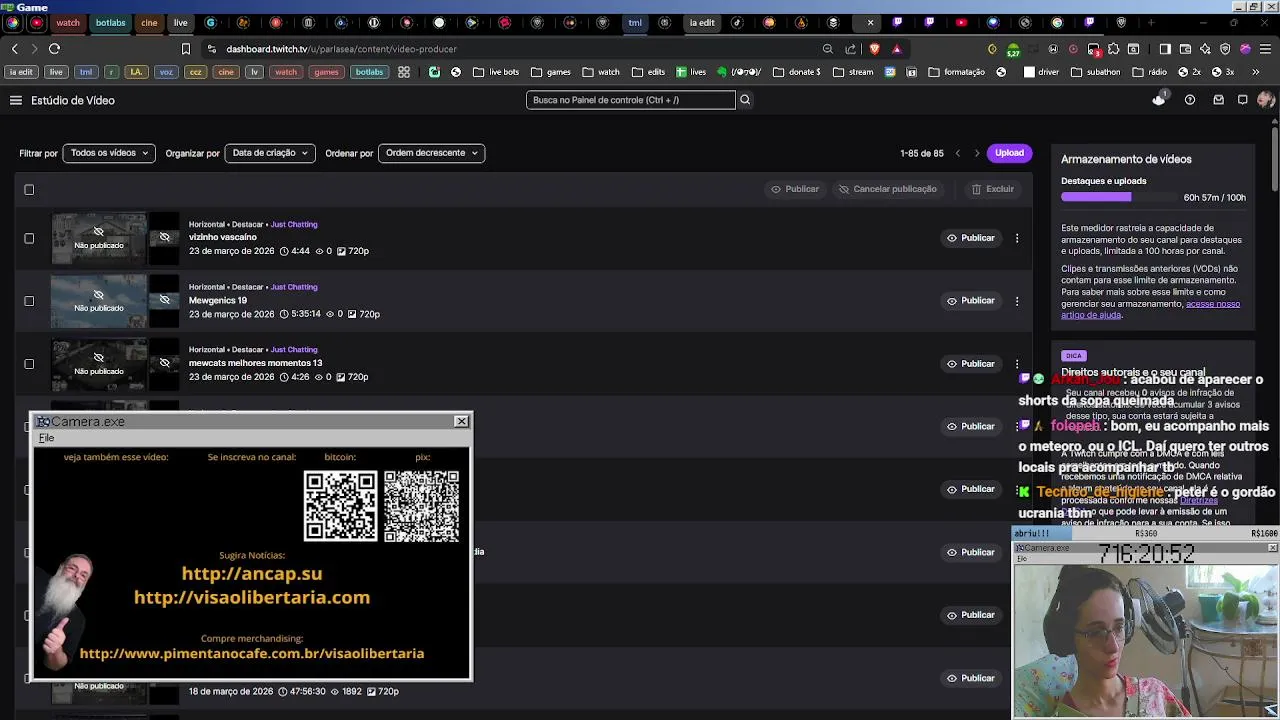Click the address bar URL

341,49
